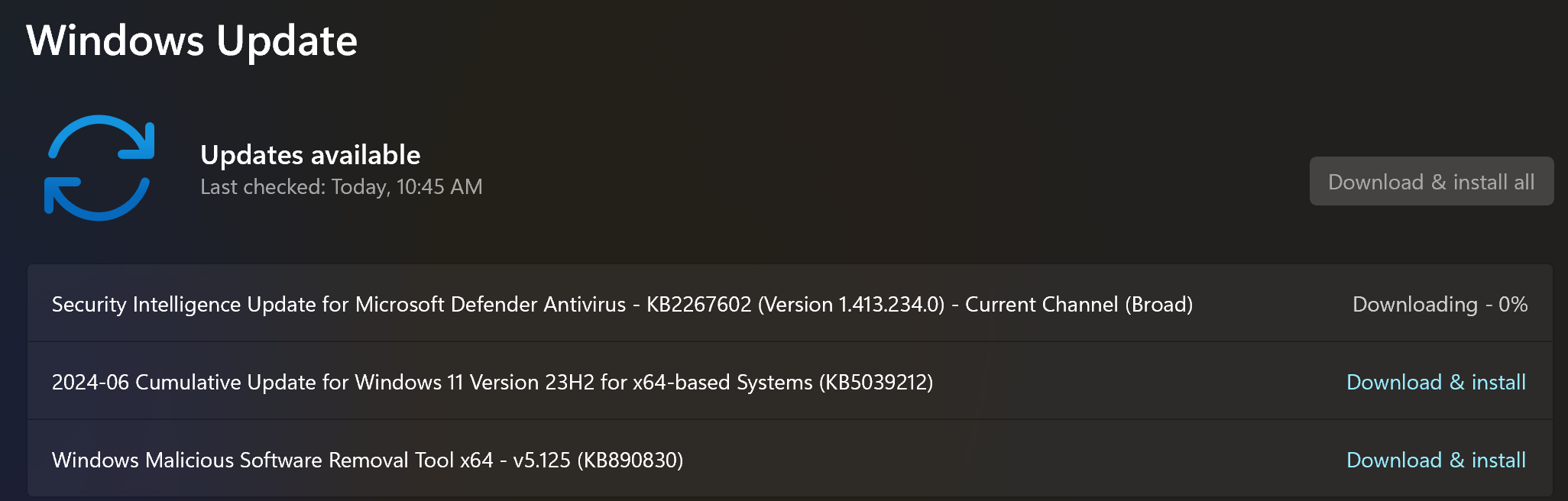Click the Current Channel (Broad) label

point(1079,304)
